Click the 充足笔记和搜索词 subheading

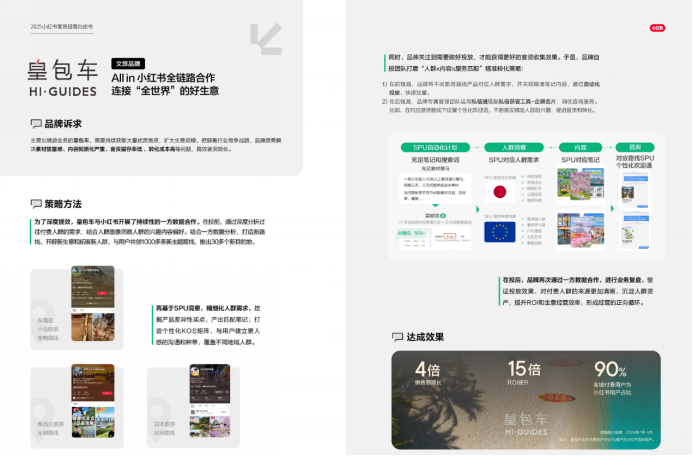point(435,160)
